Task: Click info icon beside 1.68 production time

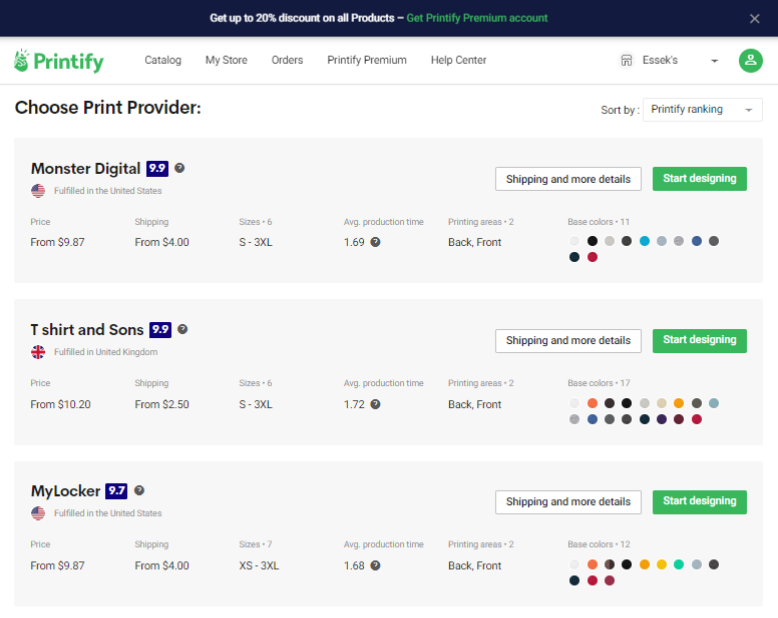Action: [x=376, y=565]
